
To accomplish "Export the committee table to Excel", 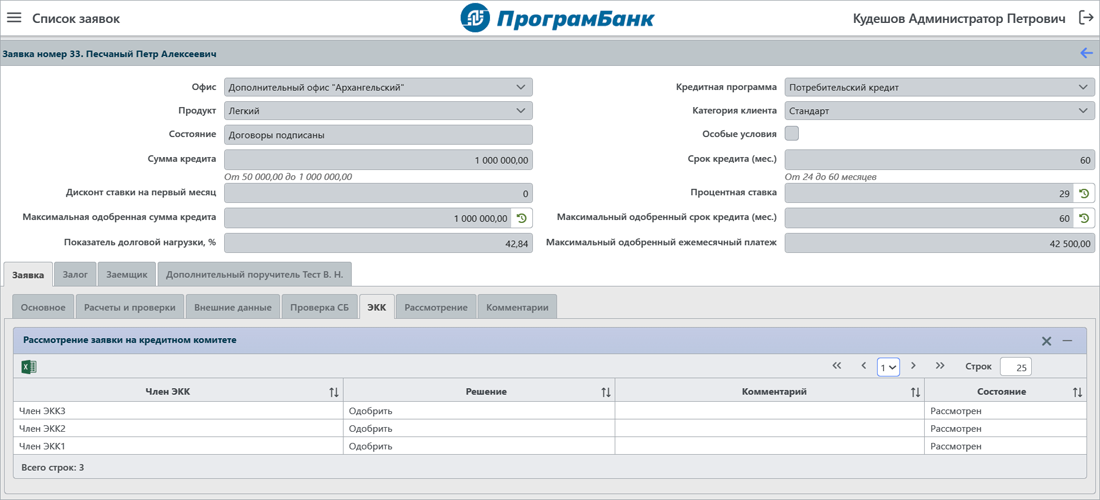I will (x=29, y=367).
